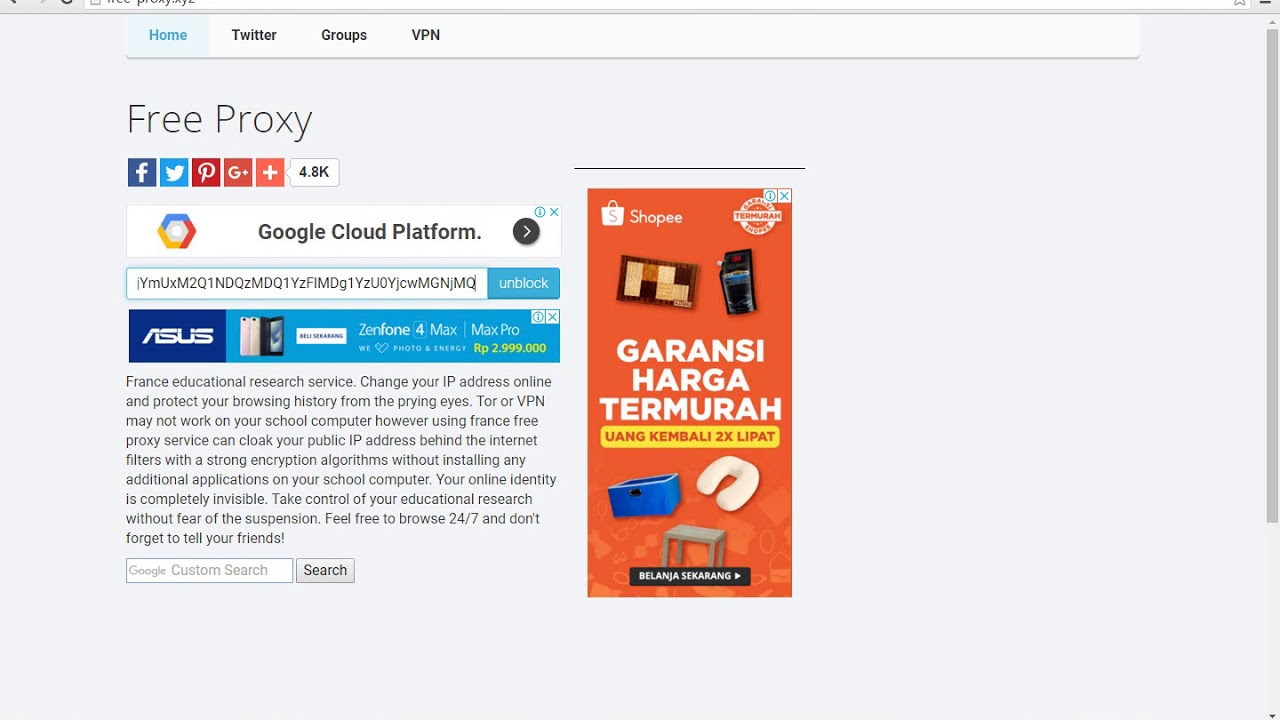
Task: Close the ASUS Zenfone banner ad
Action: point(552,316)
